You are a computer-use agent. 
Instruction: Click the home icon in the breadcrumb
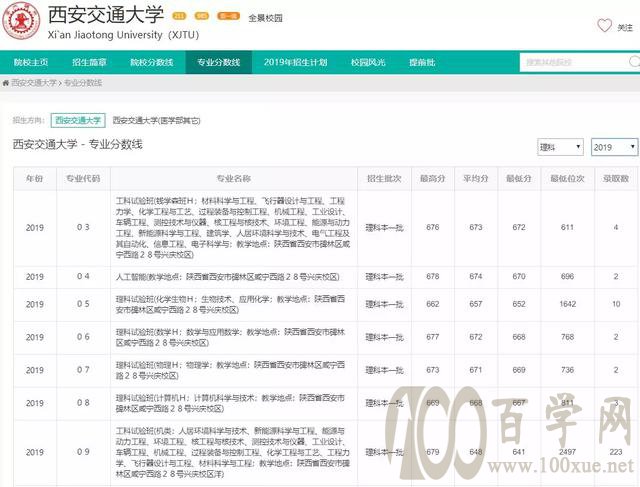(x=5, y=83)
